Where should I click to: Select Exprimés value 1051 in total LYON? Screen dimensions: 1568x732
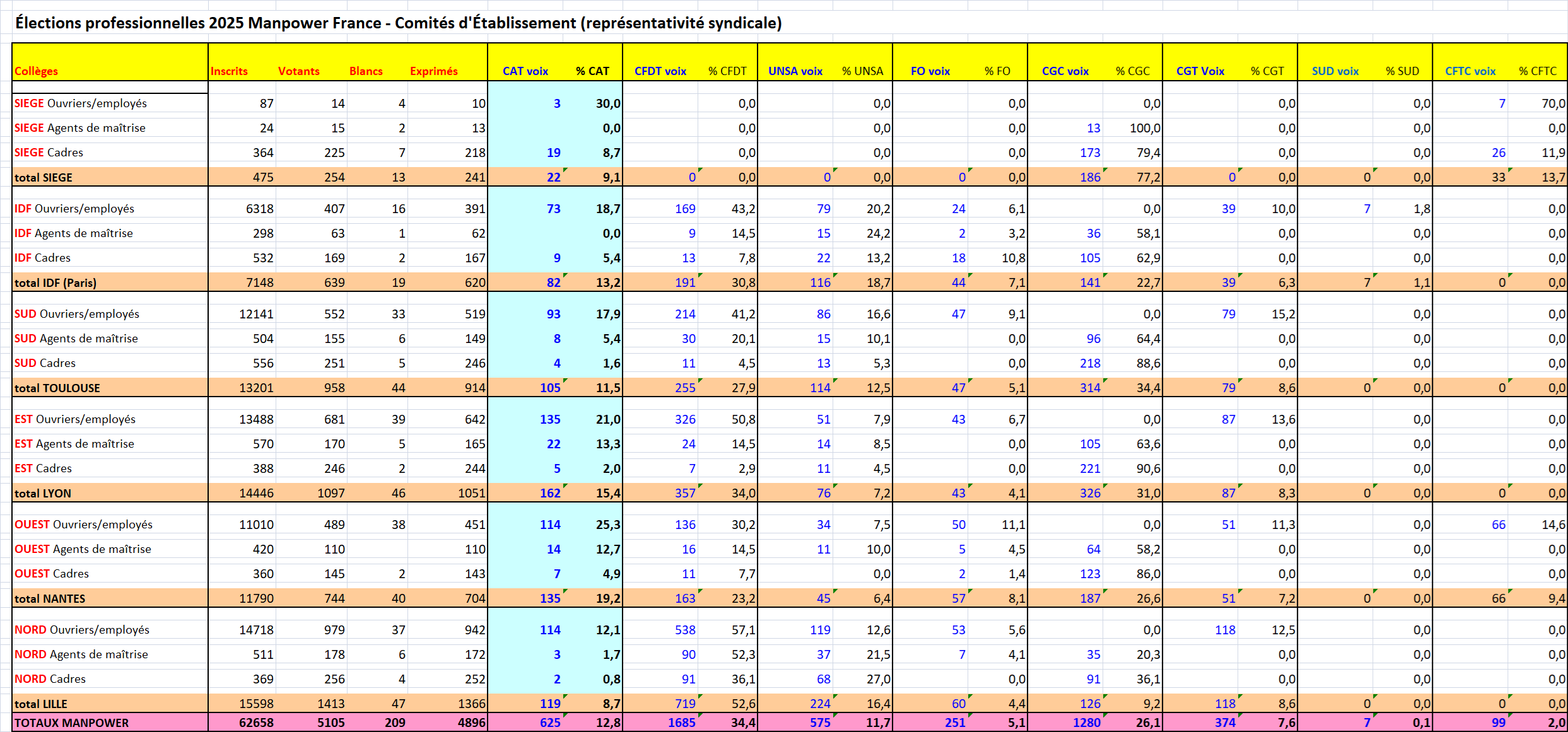coord(471,493)
